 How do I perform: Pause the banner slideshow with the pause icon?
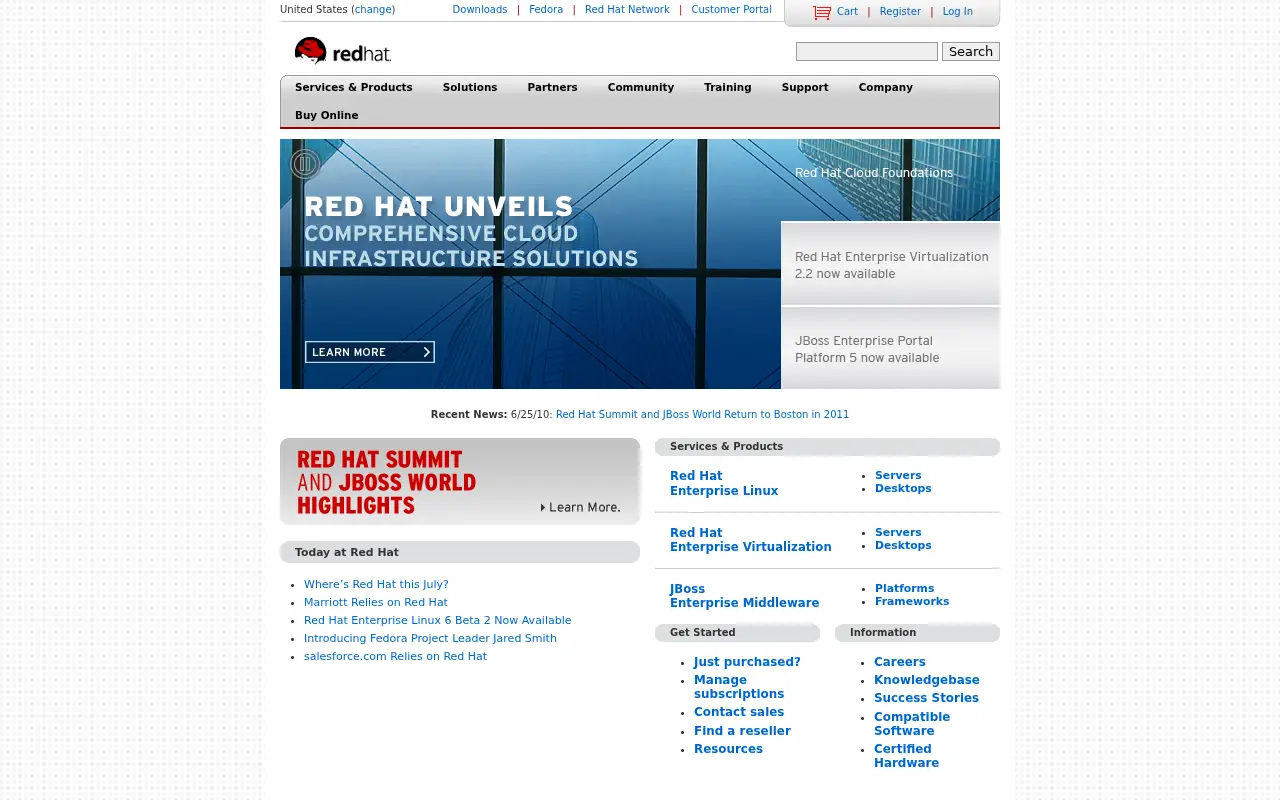[305, 164]
